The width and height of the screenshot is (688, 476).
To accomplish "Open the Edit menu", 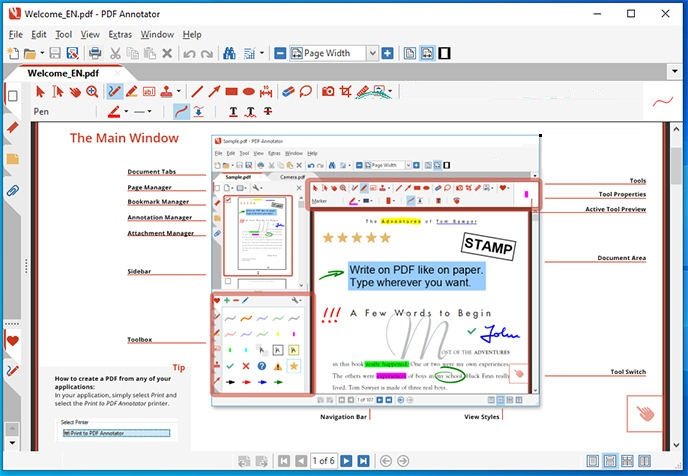I will [x=39, y=34].
